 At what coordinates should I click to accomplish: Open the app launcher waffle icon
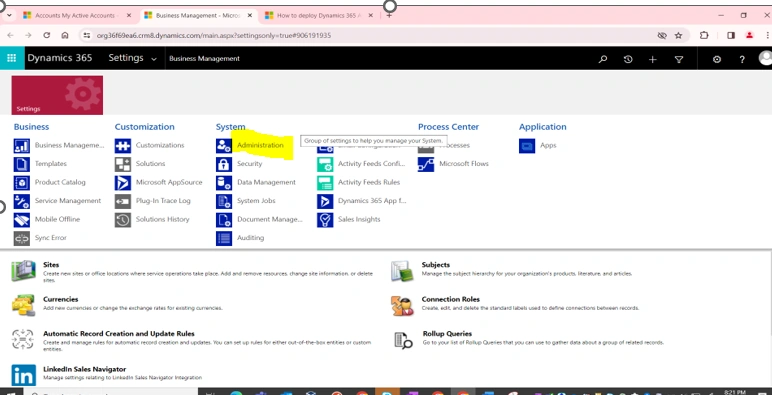11,58
